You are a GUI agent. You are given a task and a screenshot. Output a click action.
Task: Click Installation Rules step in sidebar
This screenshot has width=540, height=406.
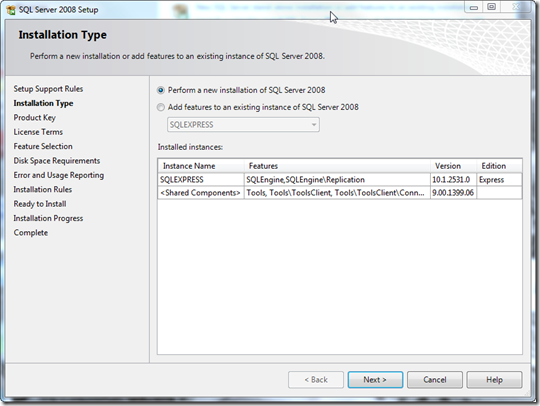[43, 189]
